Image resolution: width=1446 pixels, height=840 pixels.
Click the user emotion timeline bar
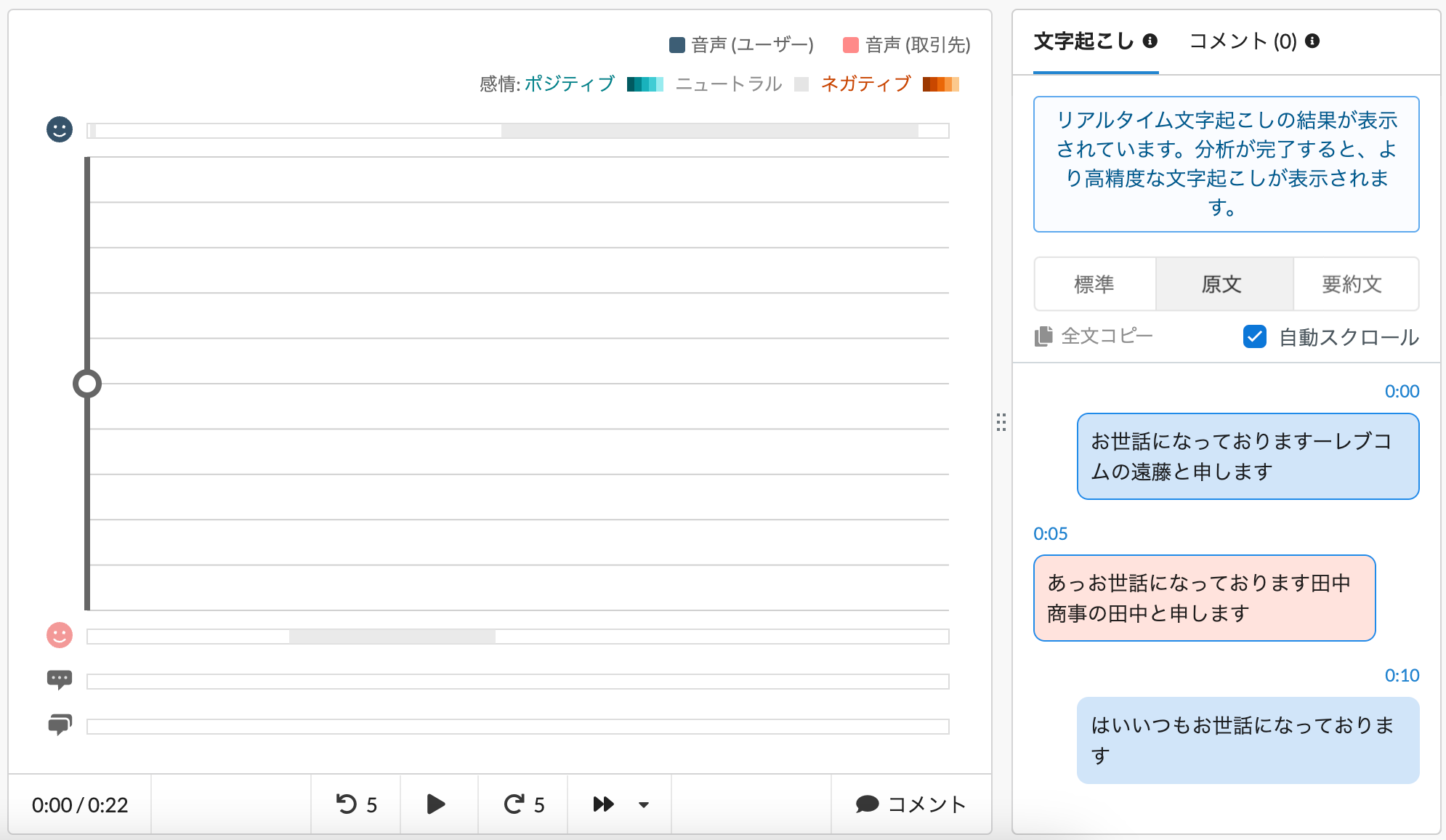(x=518, y=131)
